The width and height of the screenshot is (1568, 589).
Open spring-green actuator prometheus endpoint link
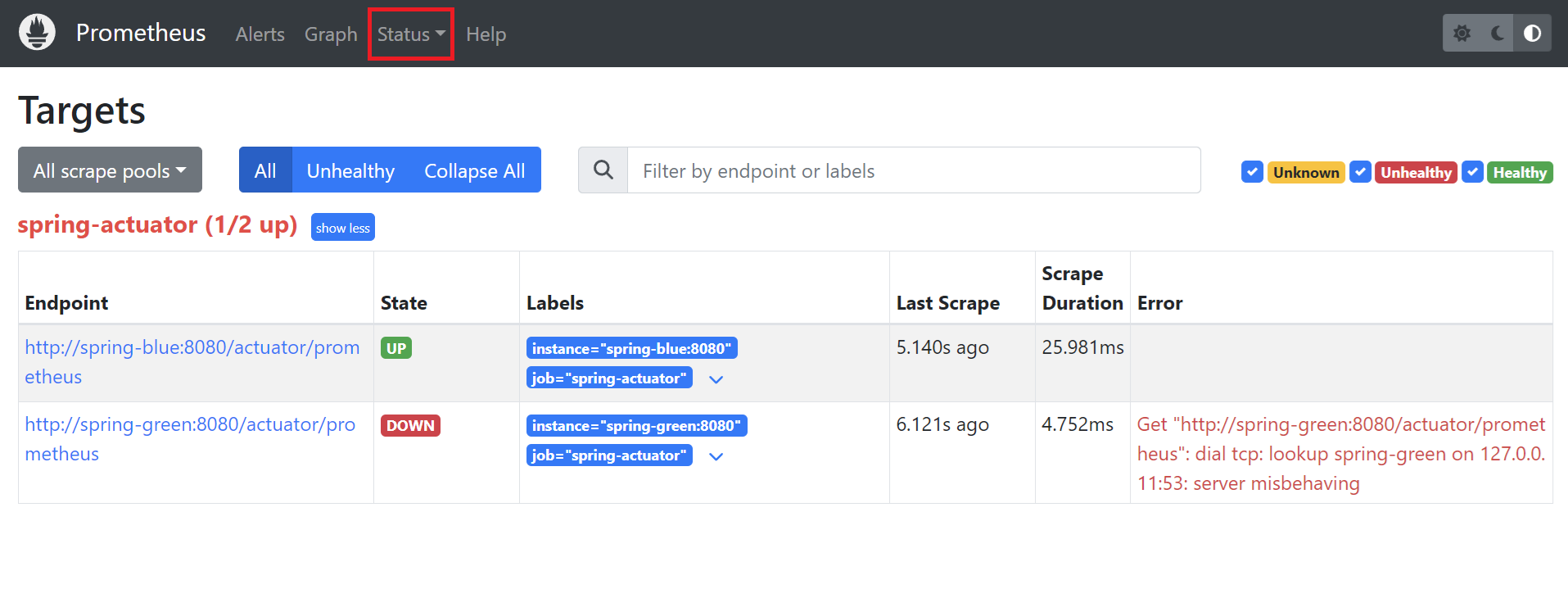coord(190,439)
